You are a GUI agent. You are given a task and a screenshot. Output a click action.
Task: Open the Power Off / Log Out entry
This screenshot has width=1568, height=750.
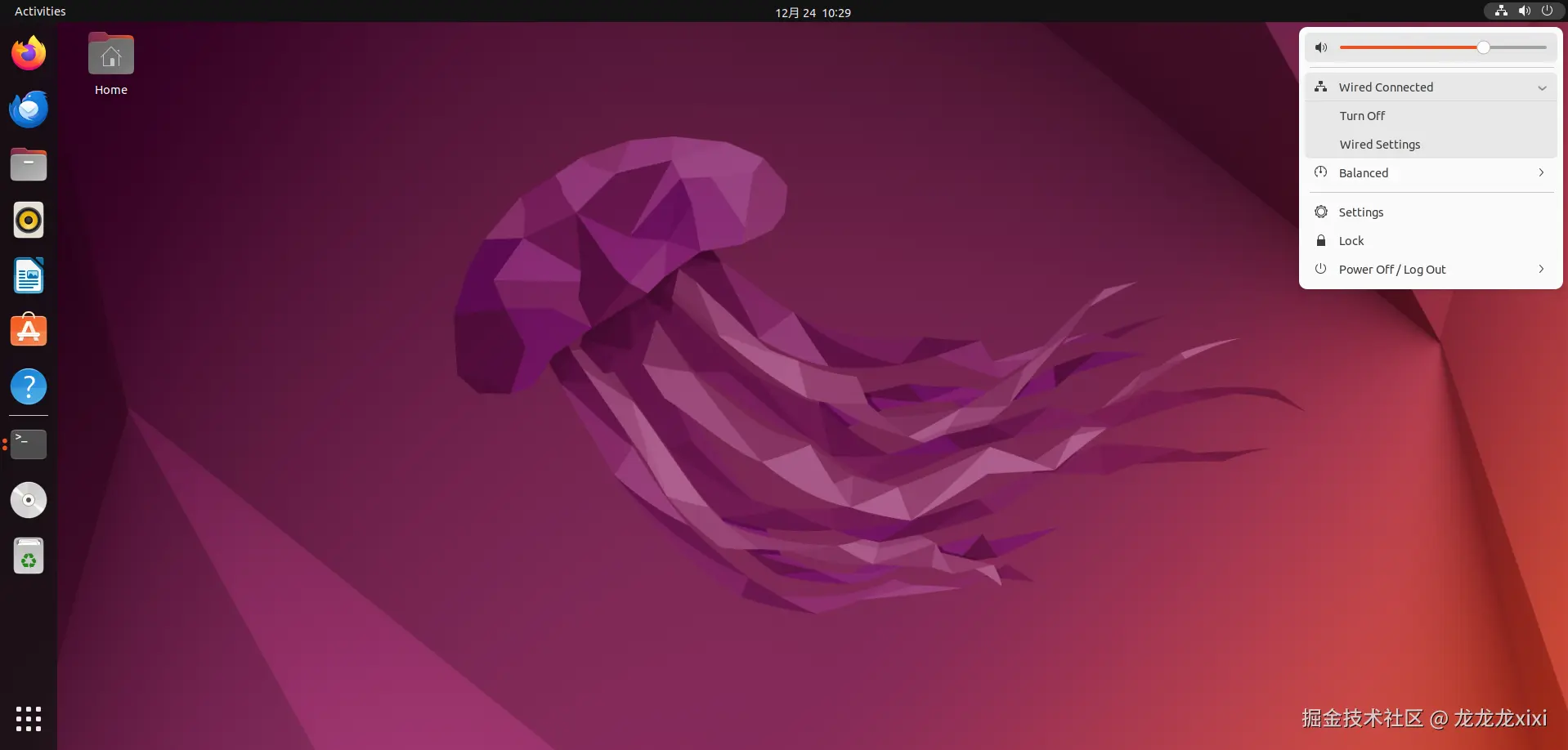tap(1431, 269)
